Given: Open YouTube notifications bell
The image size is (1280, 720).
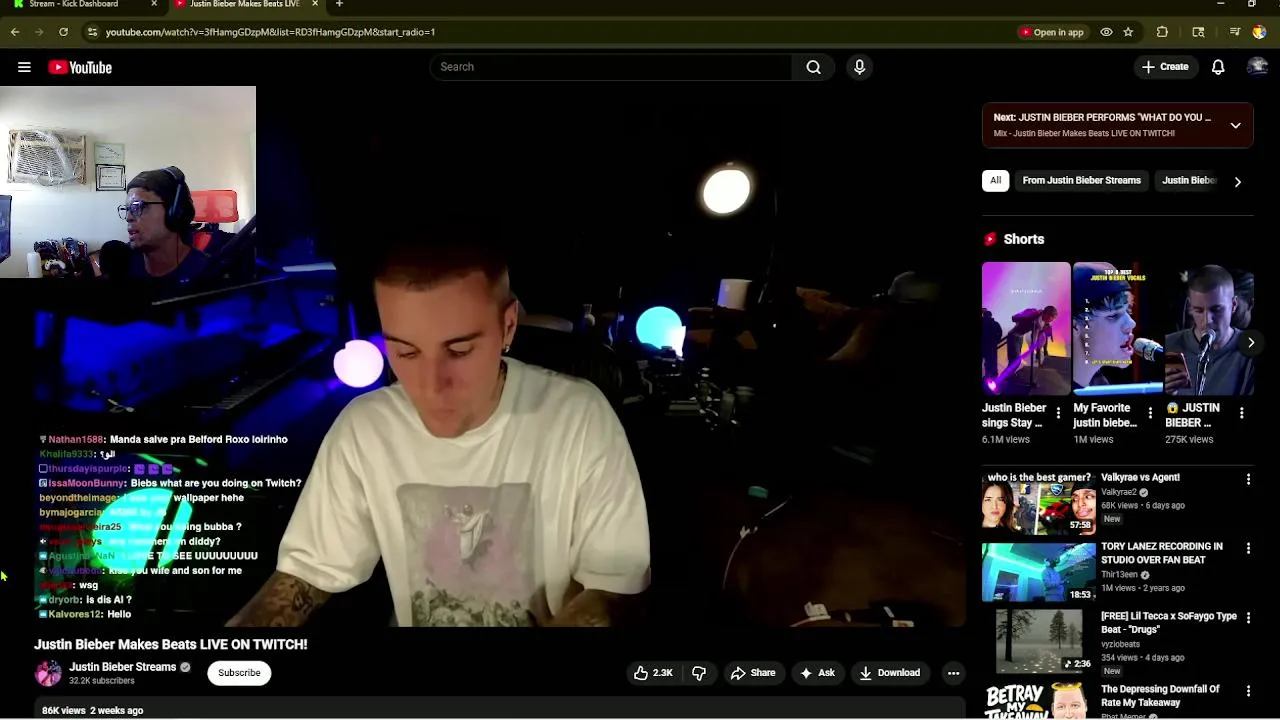Looking at the screenshot, I should click(1218, 67).
